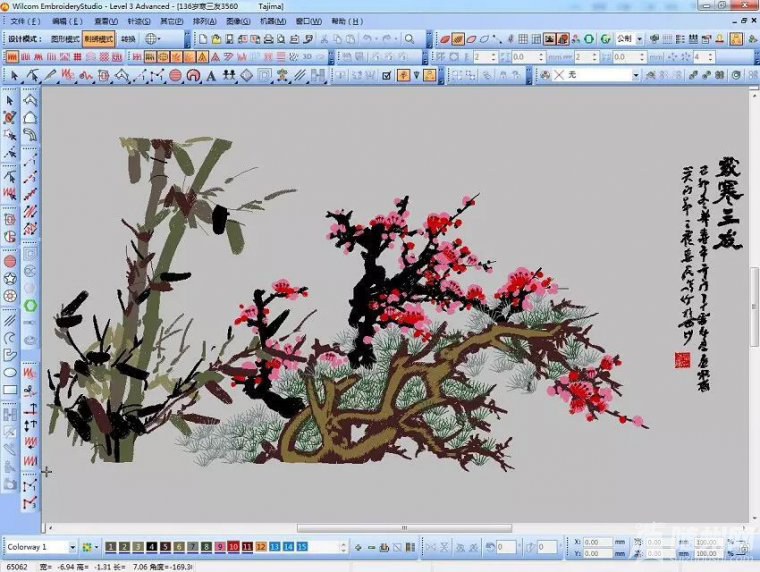
Task: Open the 针迹(S) menu
Action: [x=139, y=21]
